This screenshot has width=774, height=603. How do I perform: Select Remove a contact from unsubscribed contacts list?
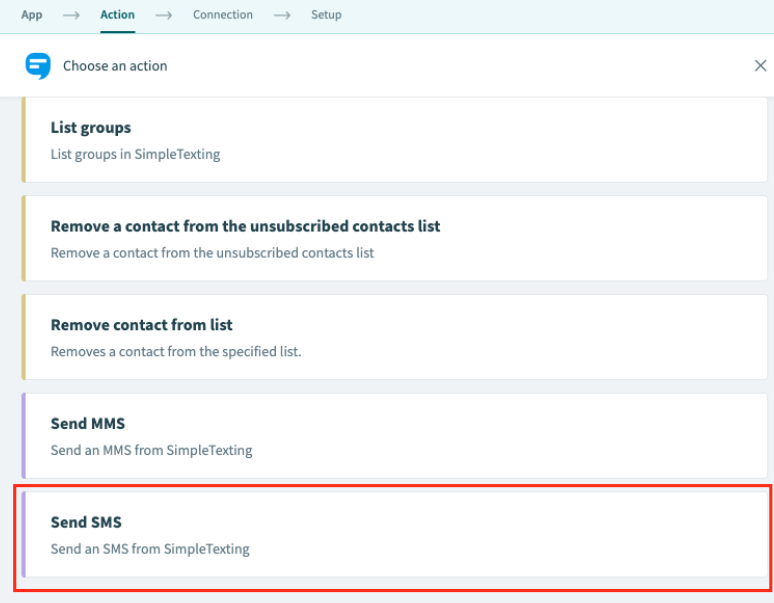394,238
